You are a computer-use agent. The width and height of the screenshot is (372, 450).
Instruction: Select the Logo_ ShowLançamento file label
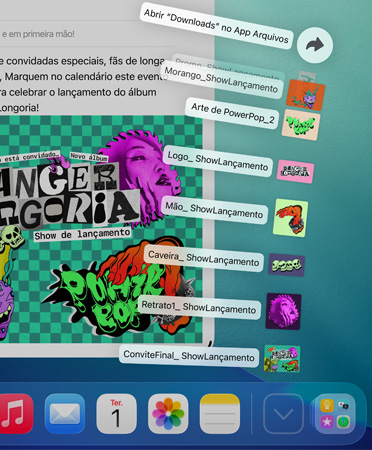point(218,161)
